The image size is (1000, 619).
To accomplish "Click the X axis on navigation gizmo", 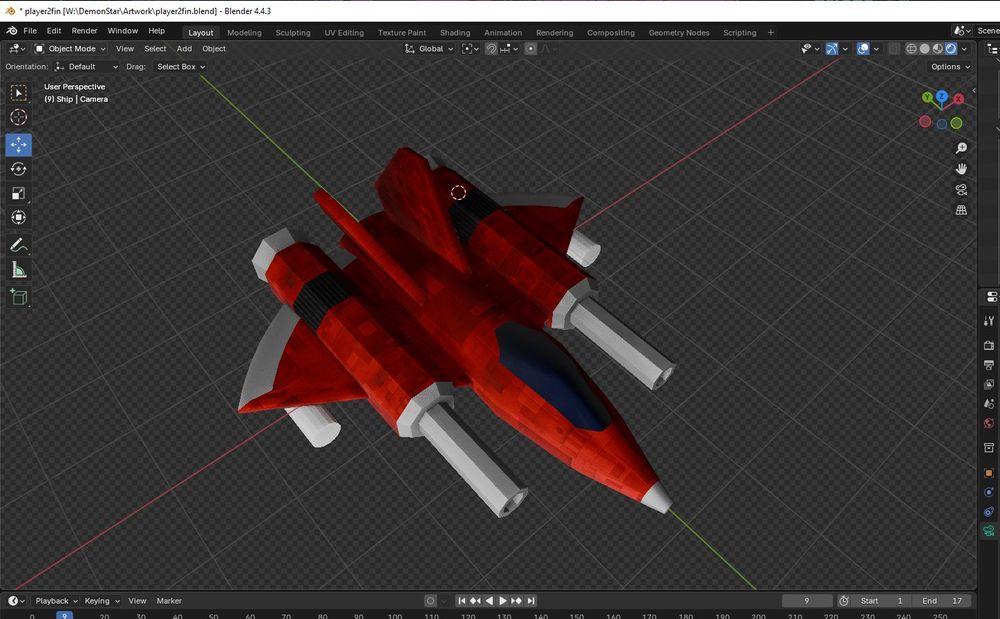I will tap(959, 99).
